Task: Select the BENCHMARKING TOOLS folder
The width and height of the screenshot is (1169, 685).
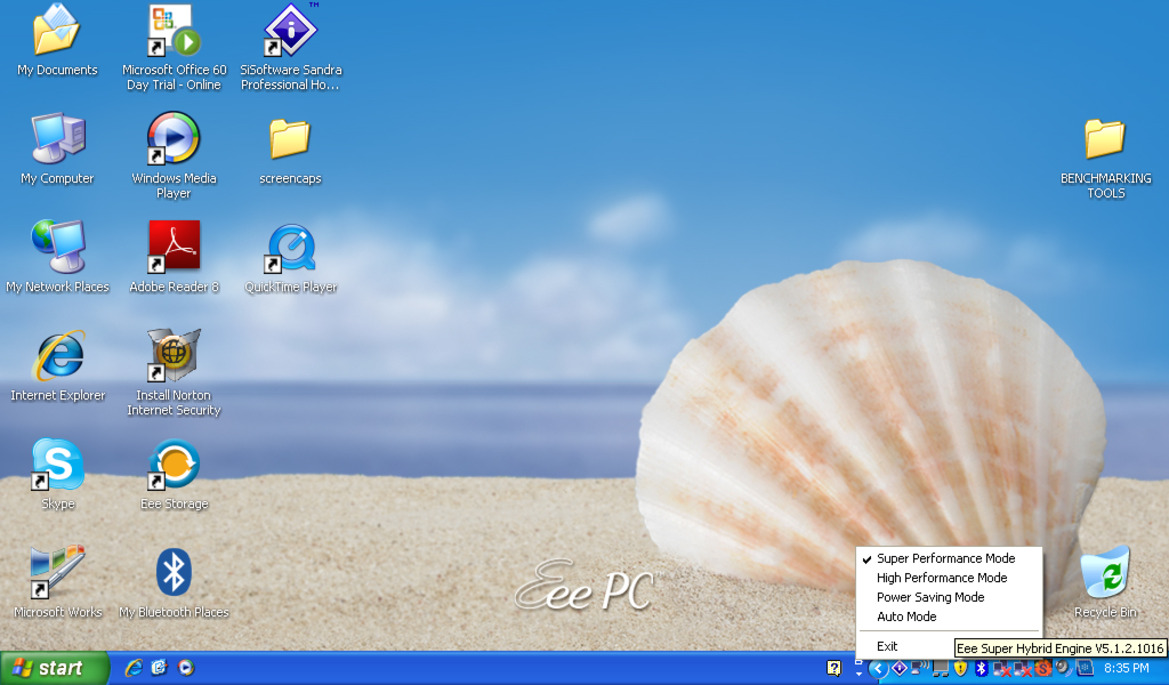Action: pos(1106,160)
